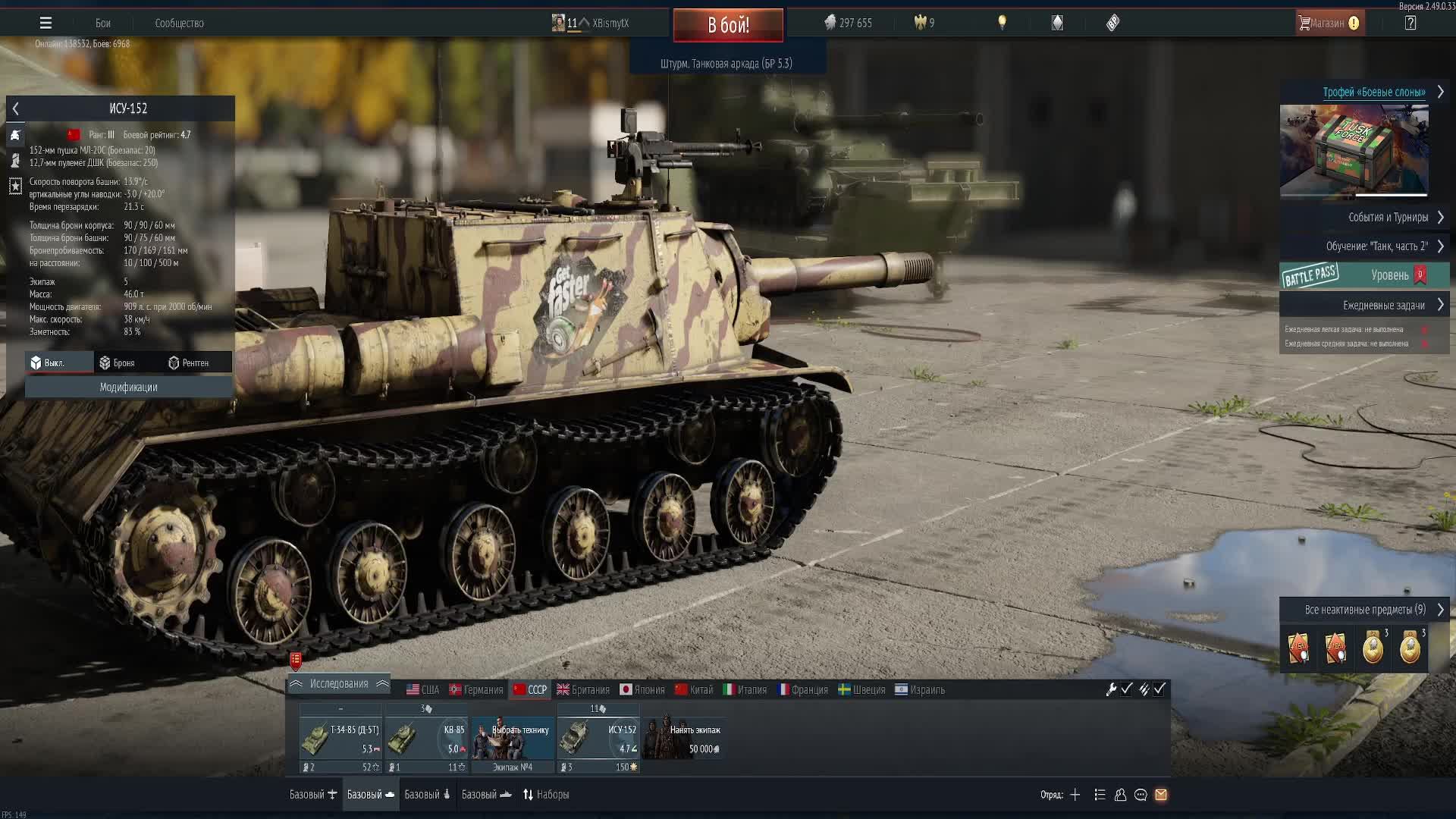Open Модификации for the ИСУ-152
The height and width of the screenshot is (819, 1456).
tap(128, 387)
